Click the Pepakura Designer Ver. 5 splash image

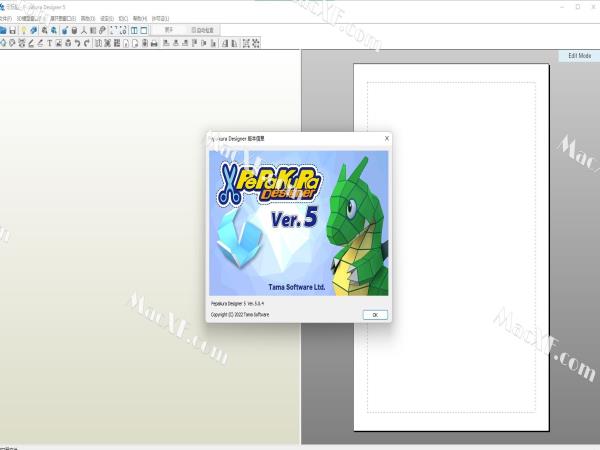click(298, 223)
